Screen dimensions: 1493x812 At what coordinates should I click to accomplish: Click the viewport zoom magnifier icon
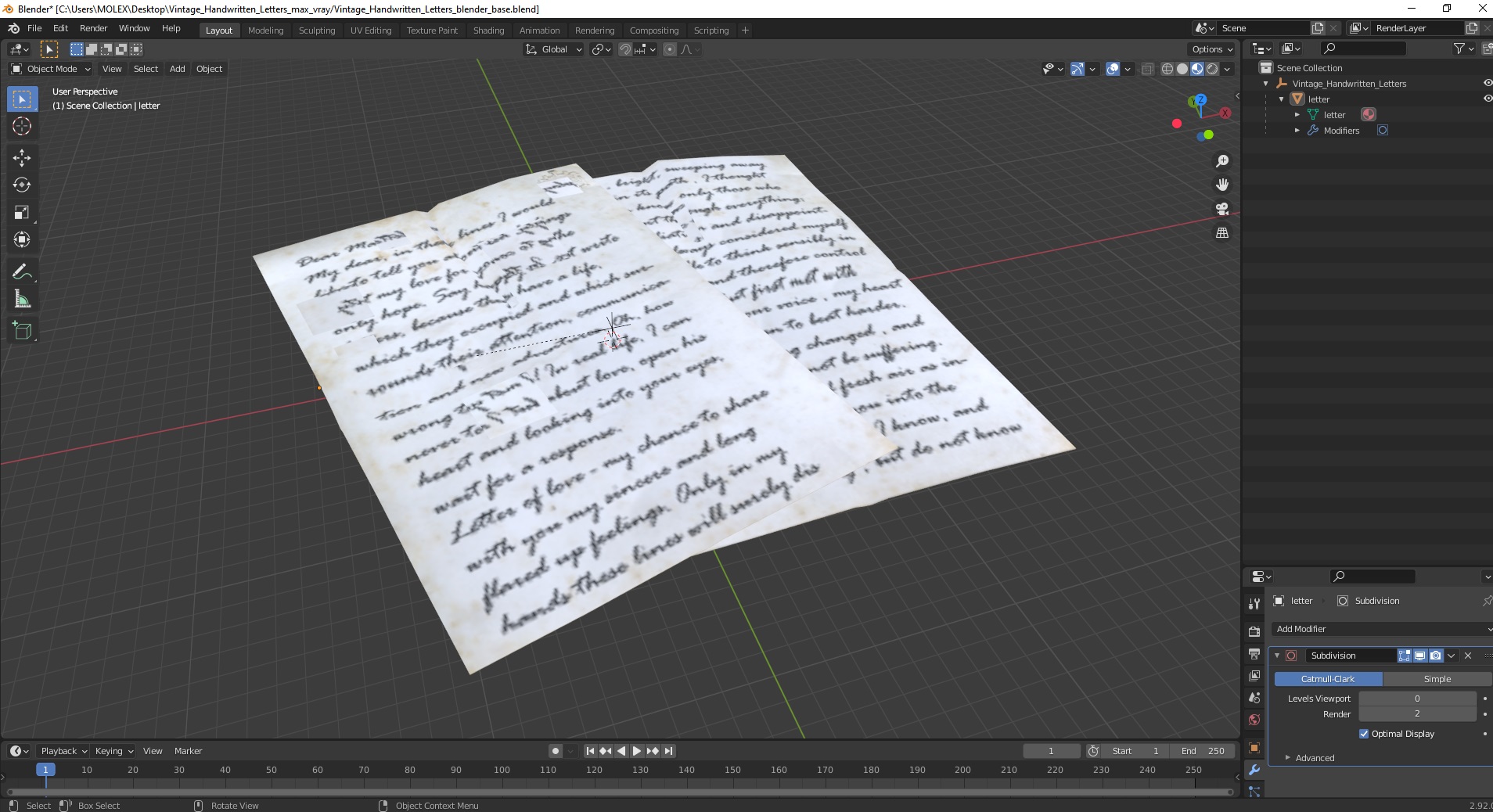pos(1222,161)
